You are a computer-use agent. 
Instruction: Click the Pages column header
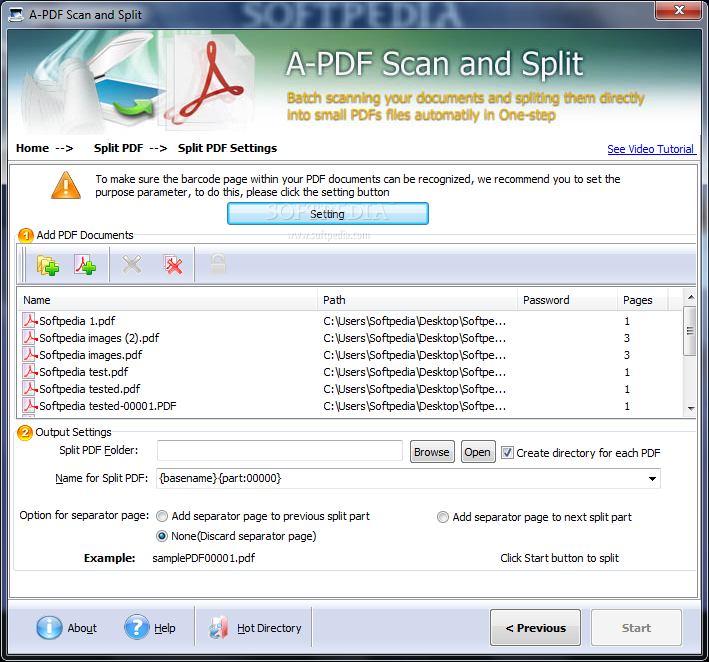[x=642, y=300]
